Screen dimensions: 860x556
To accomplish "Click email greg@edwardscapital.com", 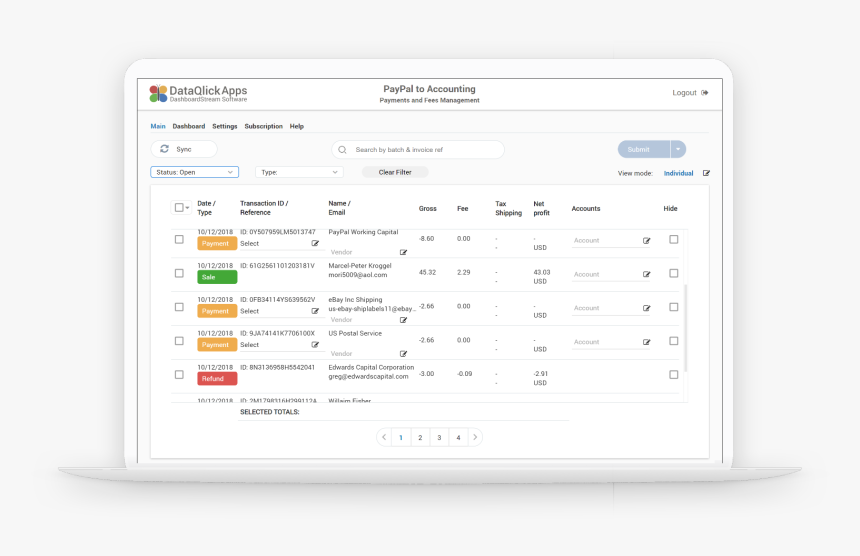I will click(x=369, y=376).
